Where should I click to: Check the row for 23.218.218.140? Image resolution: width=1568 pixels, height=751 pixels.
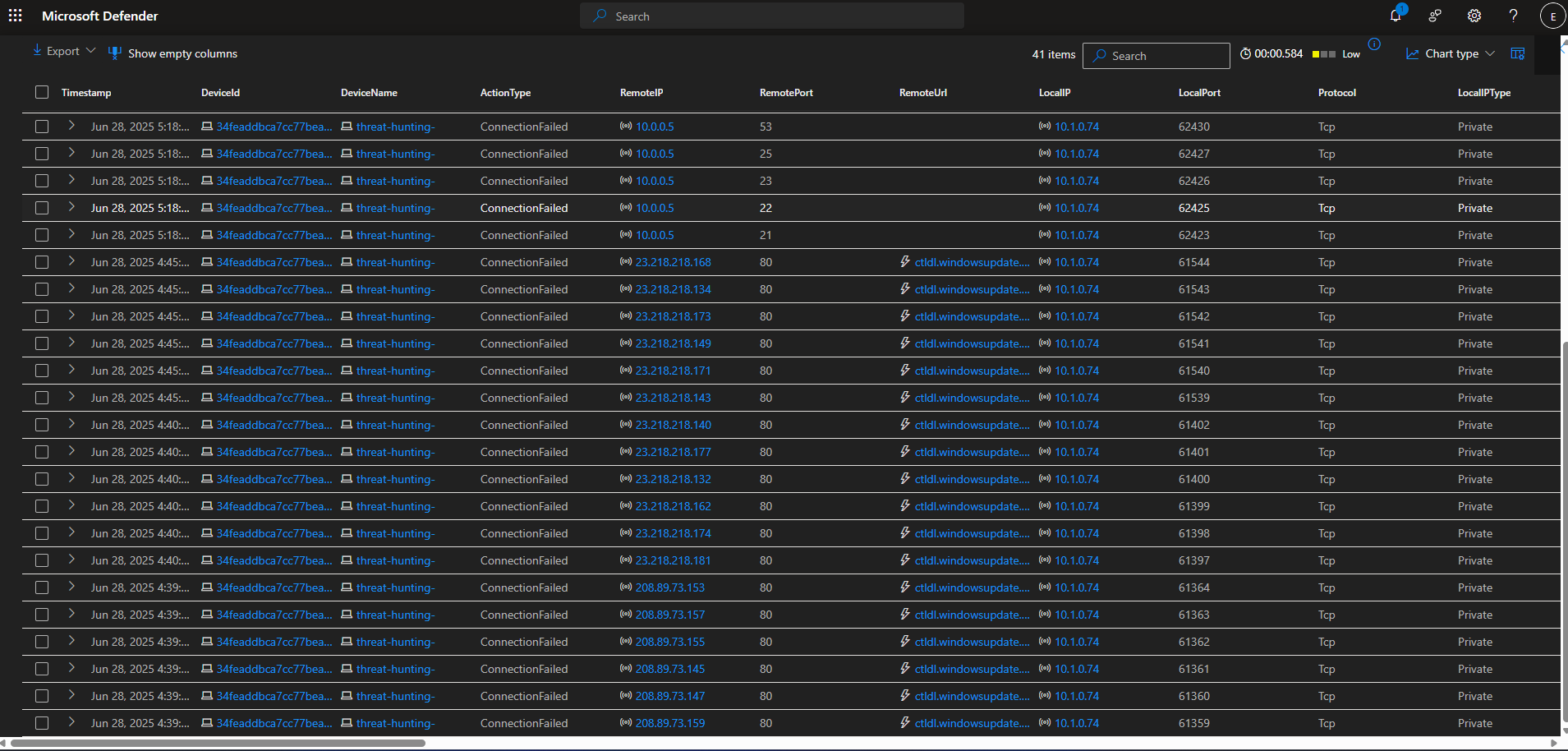pos(42,425)
